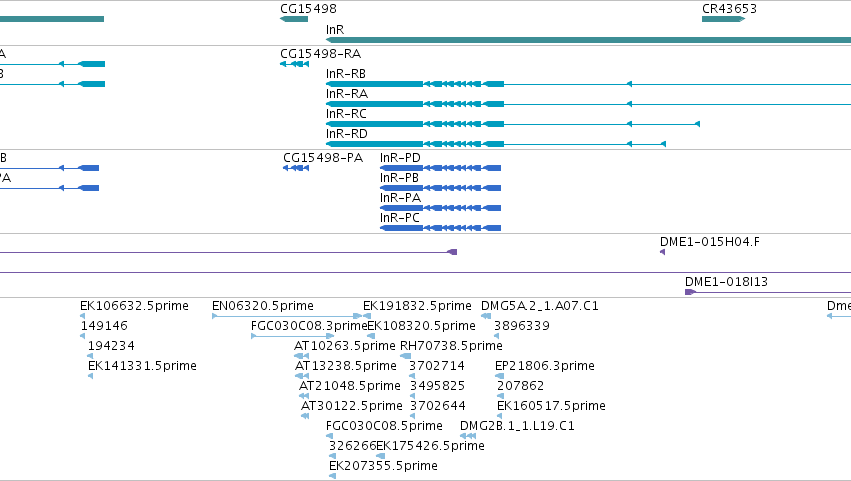Image resolution: width=851 pixels, height=481 pixels.
Task: Open AT30122.5prime EST label
Action: click(352, 407)
